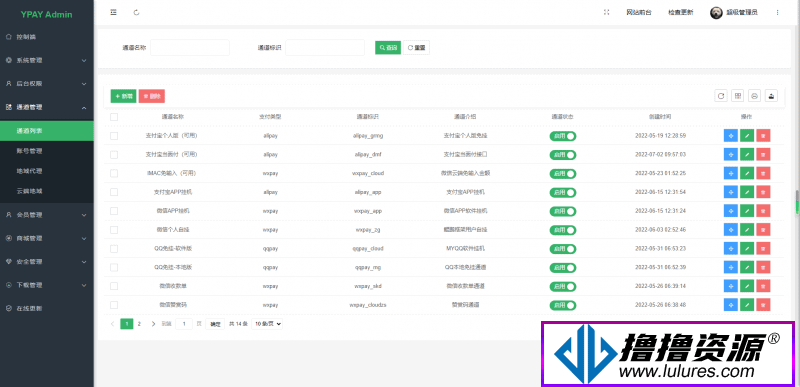Click the 重置 reset button
This screenshot has height=387, width=800.
(416, 47)
